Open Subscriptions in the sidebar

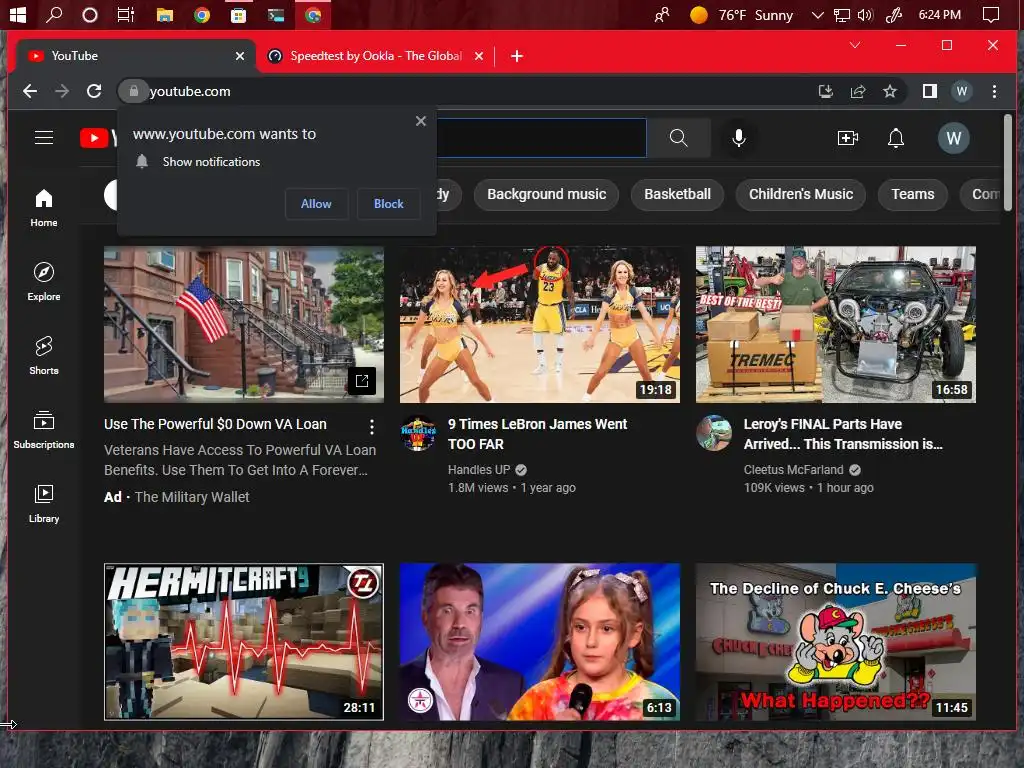(x=44, y=429)
